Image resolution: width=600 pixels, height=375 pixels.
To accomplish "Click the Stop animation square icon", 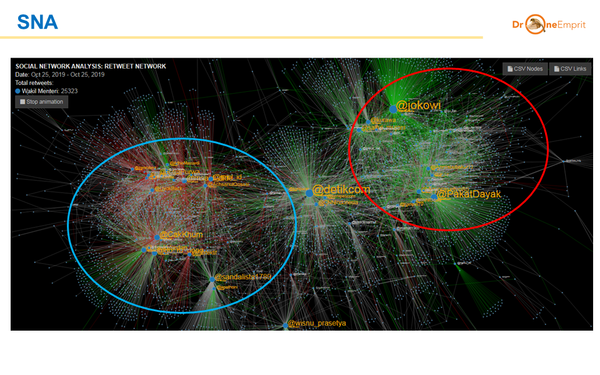I will pos(22,102).
